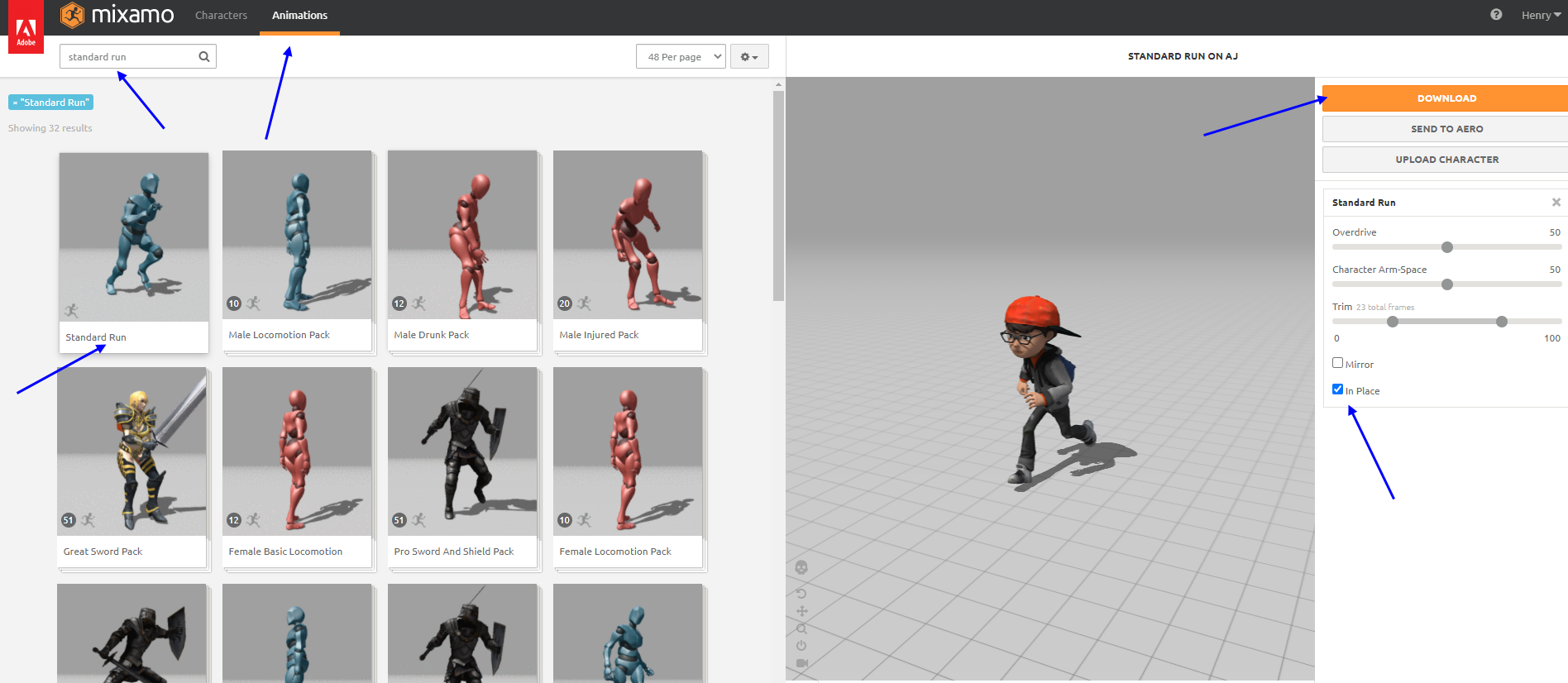Image resolution: width=1568 pixels, height=683 pixels.
Task: Click count badge 12 on Female Basic Locomotion
Action: 234,520
